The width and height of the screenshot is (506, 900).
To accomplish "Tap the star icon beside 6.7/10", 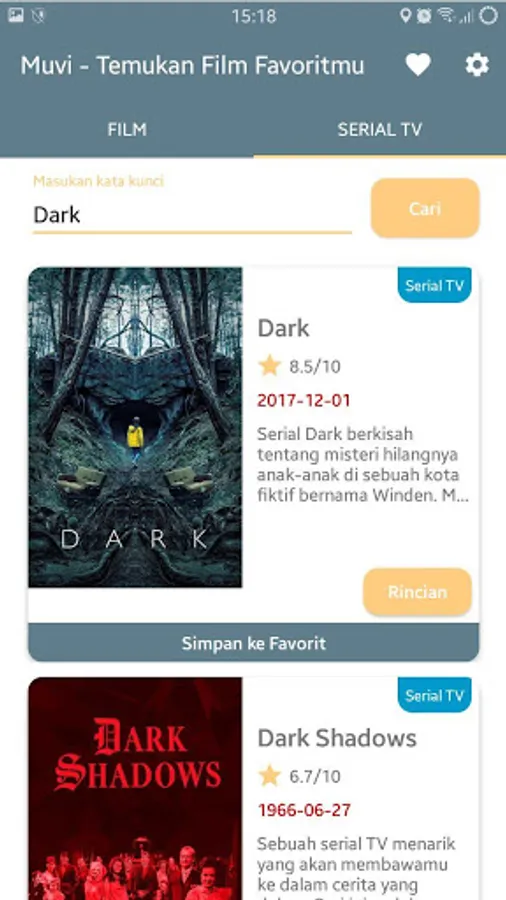I will pyautogui.click(x=269, y=776).
